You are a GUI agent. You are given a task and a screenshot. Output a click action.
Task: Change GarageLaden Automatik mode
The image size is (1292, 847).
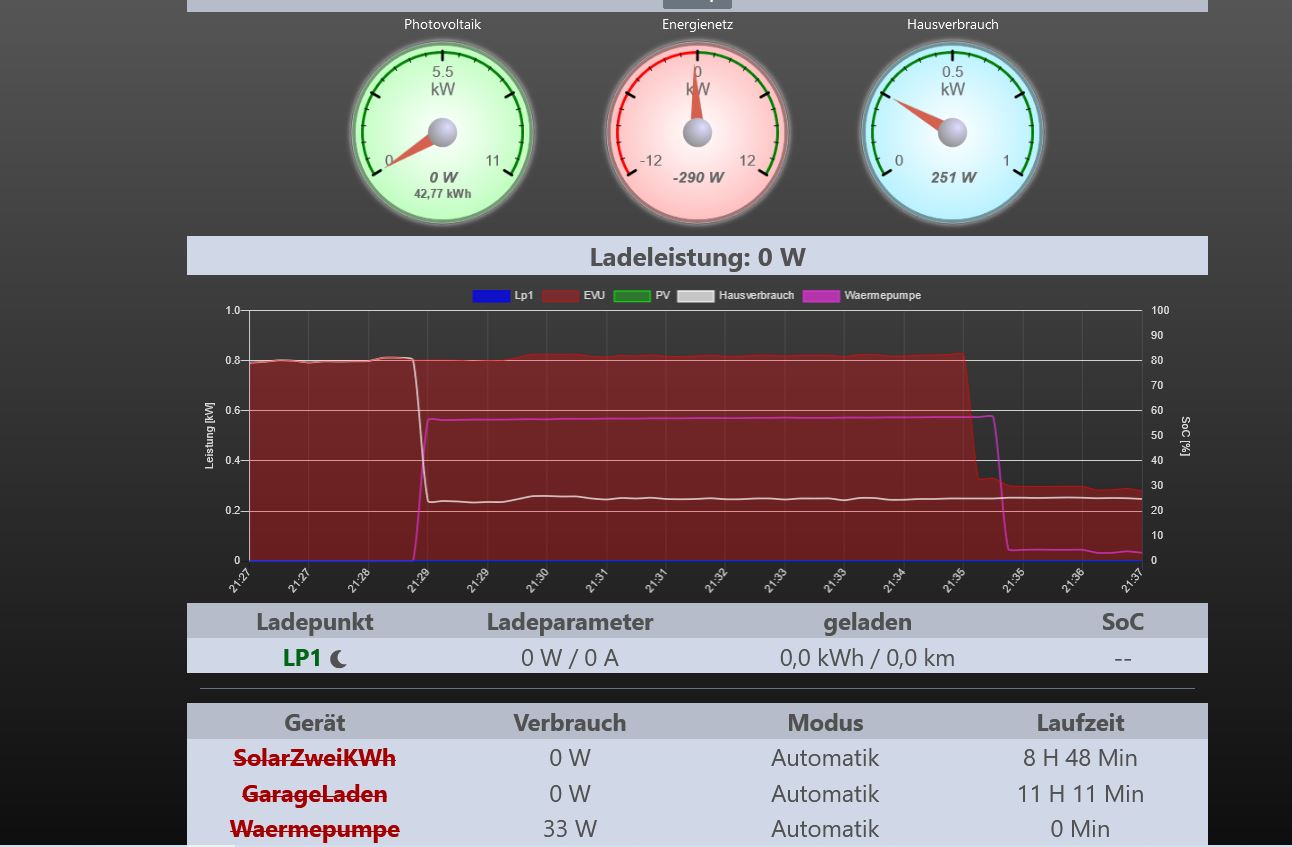824,794
